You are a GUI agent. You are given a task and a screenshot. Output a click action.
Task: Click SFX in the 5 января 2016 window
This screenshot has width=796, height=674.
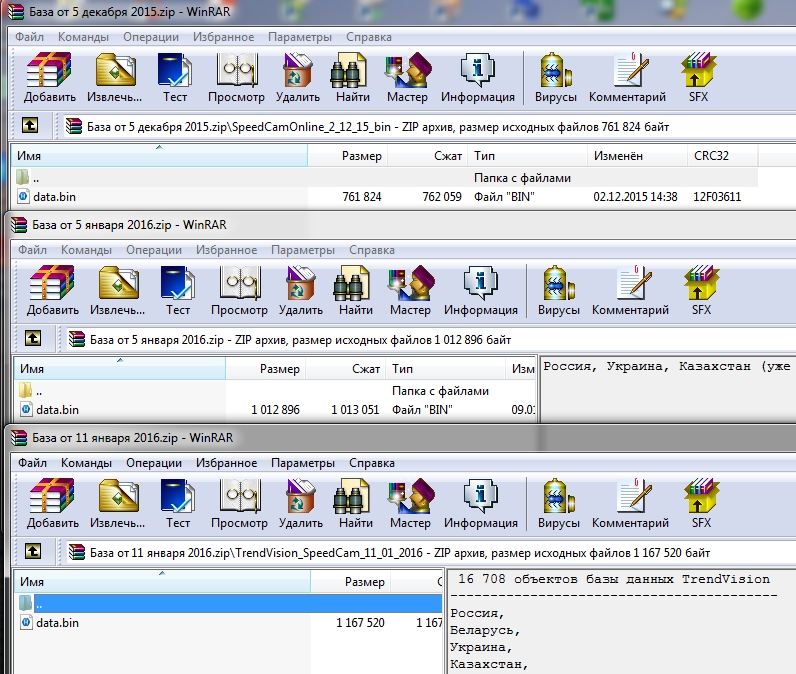pyautogui.click(x=699, y=291)
